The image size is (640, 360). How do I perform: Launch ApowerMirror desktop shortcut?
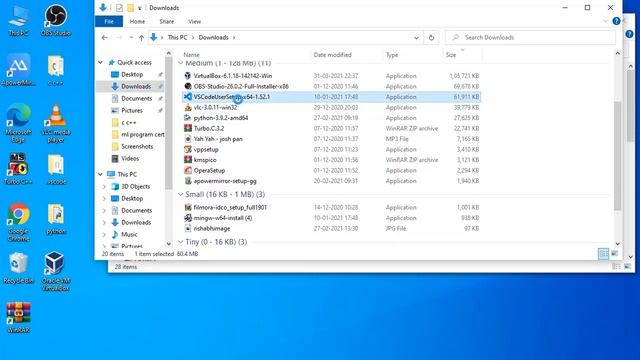[x=18, y=69]
